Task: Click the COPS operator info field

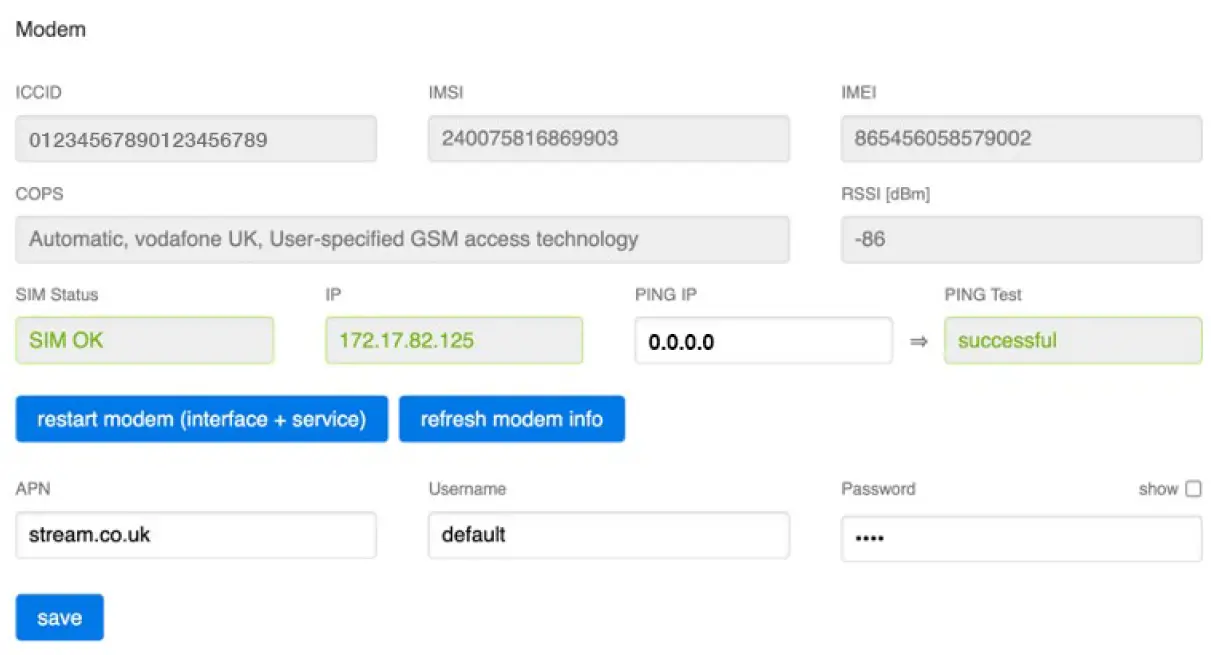Action: tap(402, 240)
